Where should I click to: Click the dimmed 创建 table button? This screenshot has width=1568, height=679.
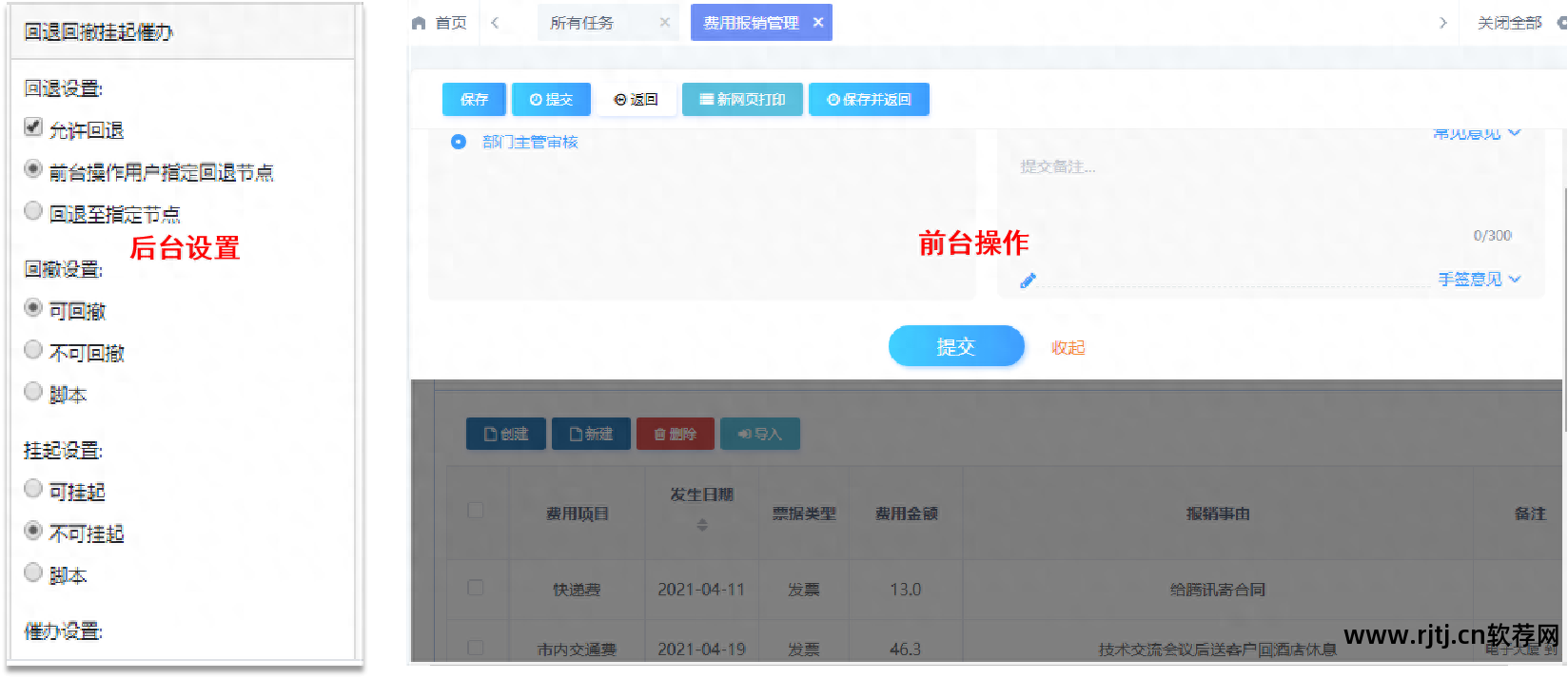(x=506, y=434)
